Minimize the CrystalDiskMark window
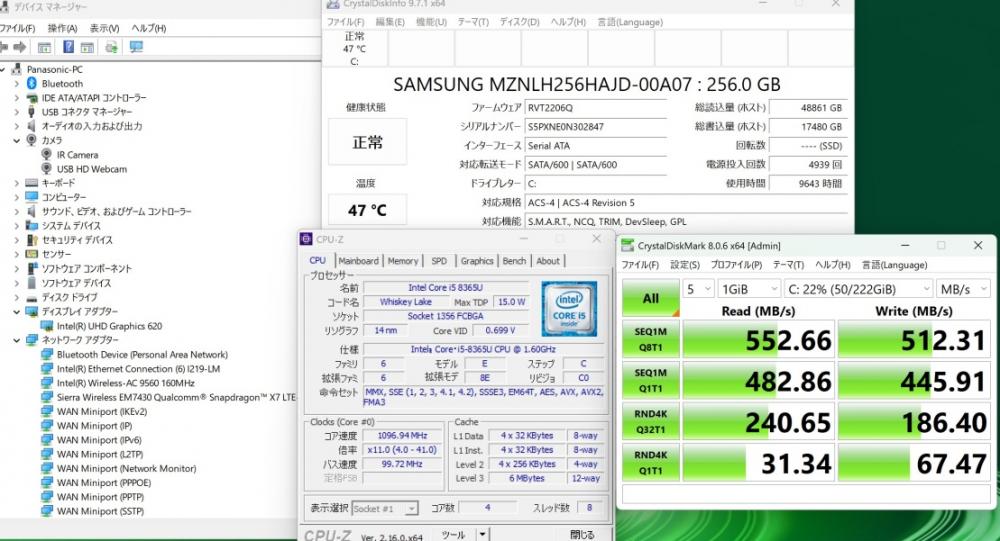This screenshot has width=1000, height=541. click(904, 246)
